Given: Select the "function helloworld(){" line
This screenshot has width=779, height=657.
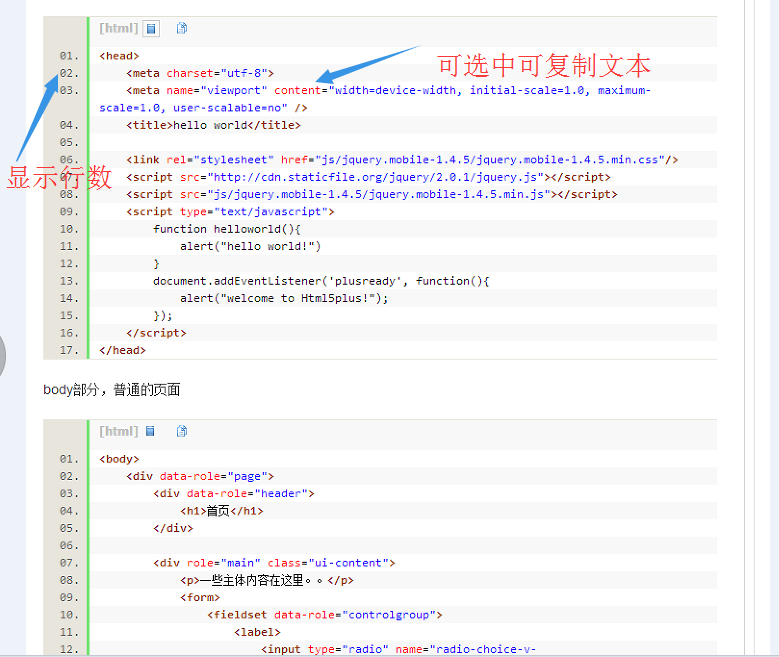Looking at the screenshot, I should pyautogui.click(x=227, y=229).
